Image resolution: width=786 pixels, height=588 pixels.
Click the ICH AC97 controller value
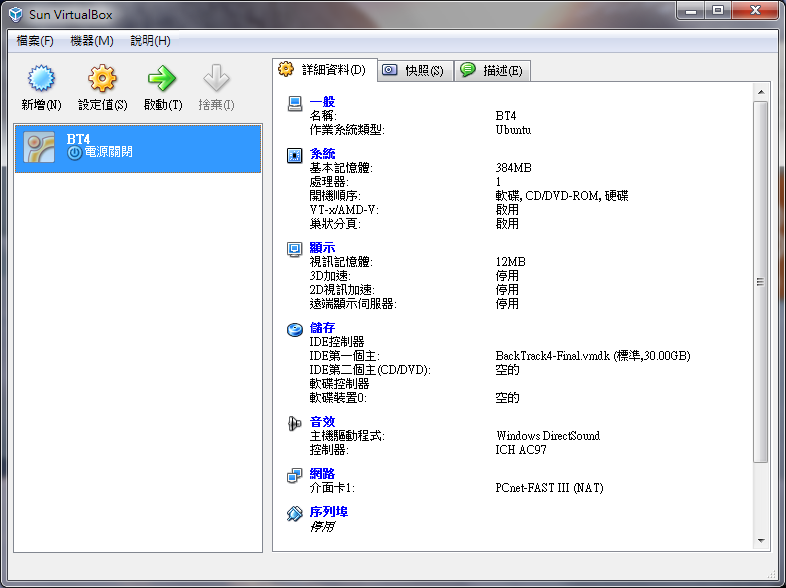[x=521, y=450]
